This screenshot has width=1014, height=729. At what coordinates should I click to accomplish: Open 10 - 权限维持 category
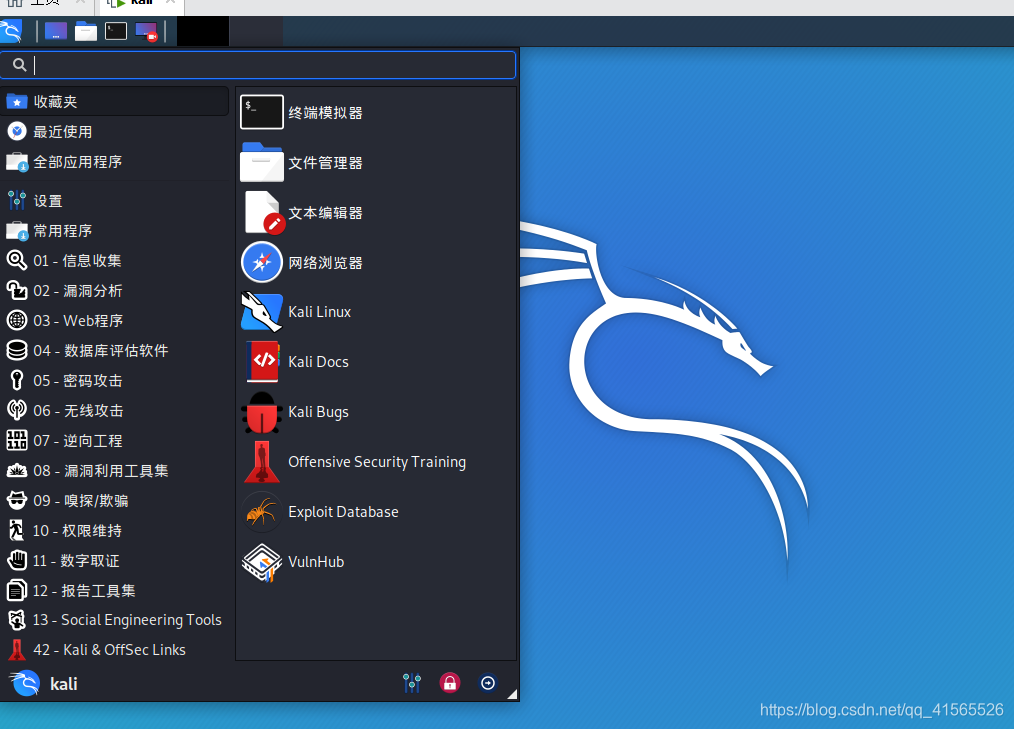[x=114, y=530]
